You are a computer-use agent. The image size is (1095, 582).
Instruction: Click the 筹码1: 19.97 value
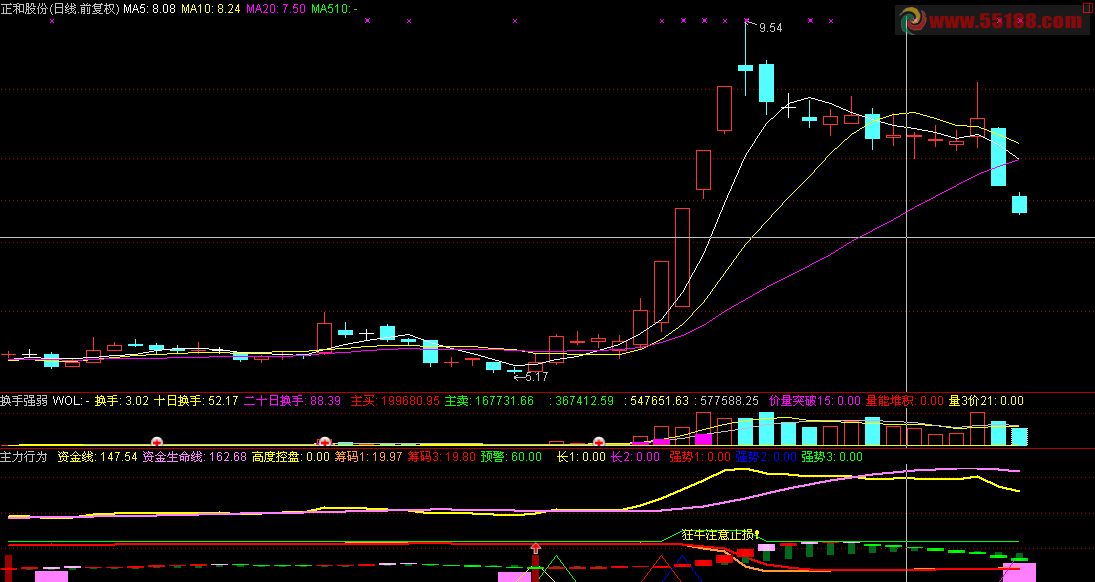pos(368,457)
